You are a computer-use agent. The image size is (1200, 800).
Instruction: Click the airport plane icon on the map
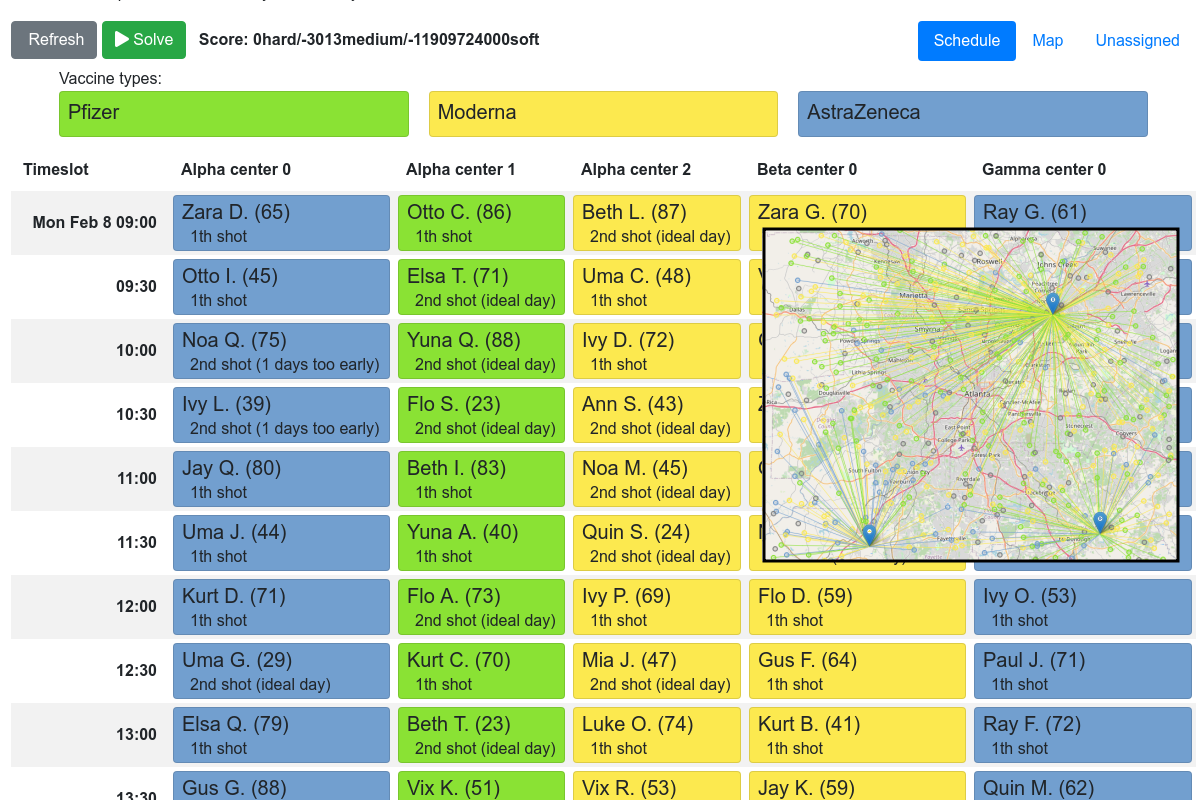click(x=961, y=448)
